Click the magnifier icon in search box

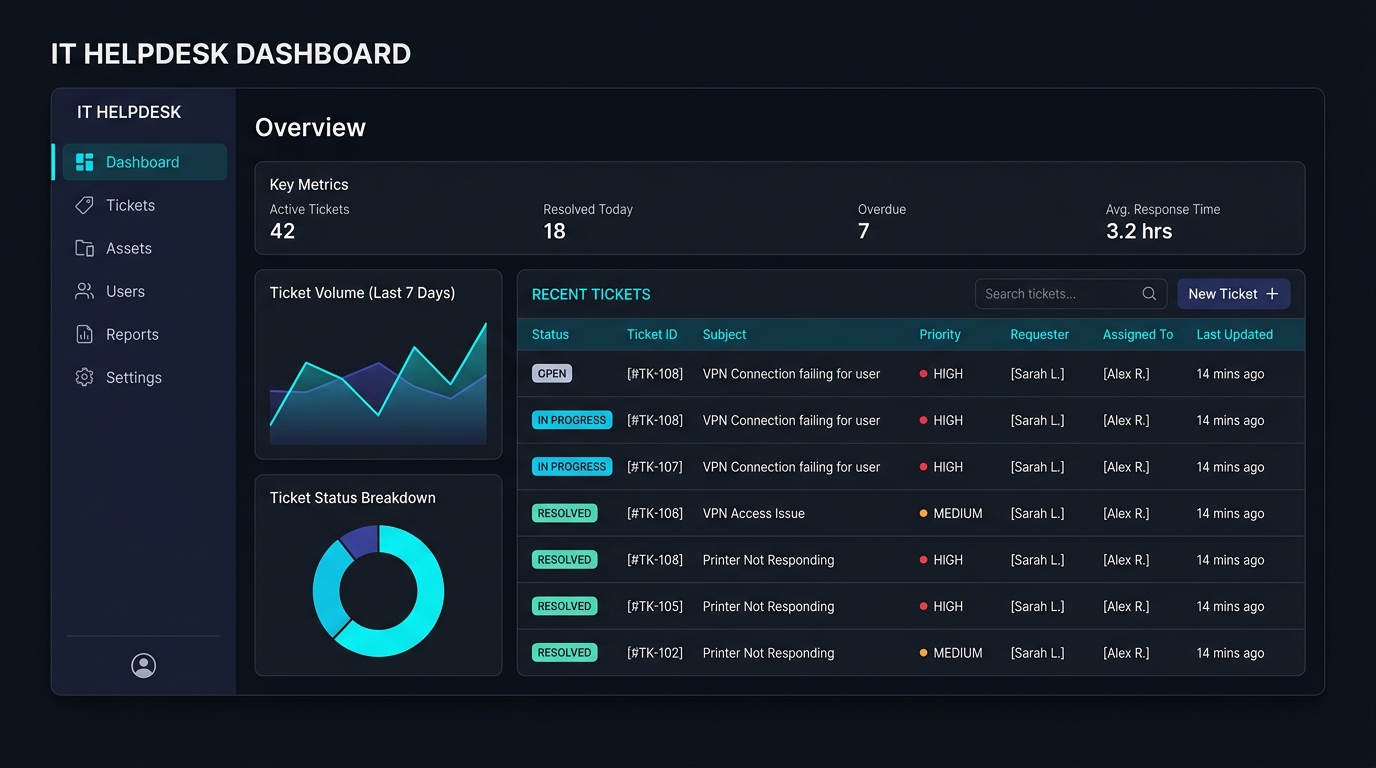pyautogui.click(x=1149, y=294)
